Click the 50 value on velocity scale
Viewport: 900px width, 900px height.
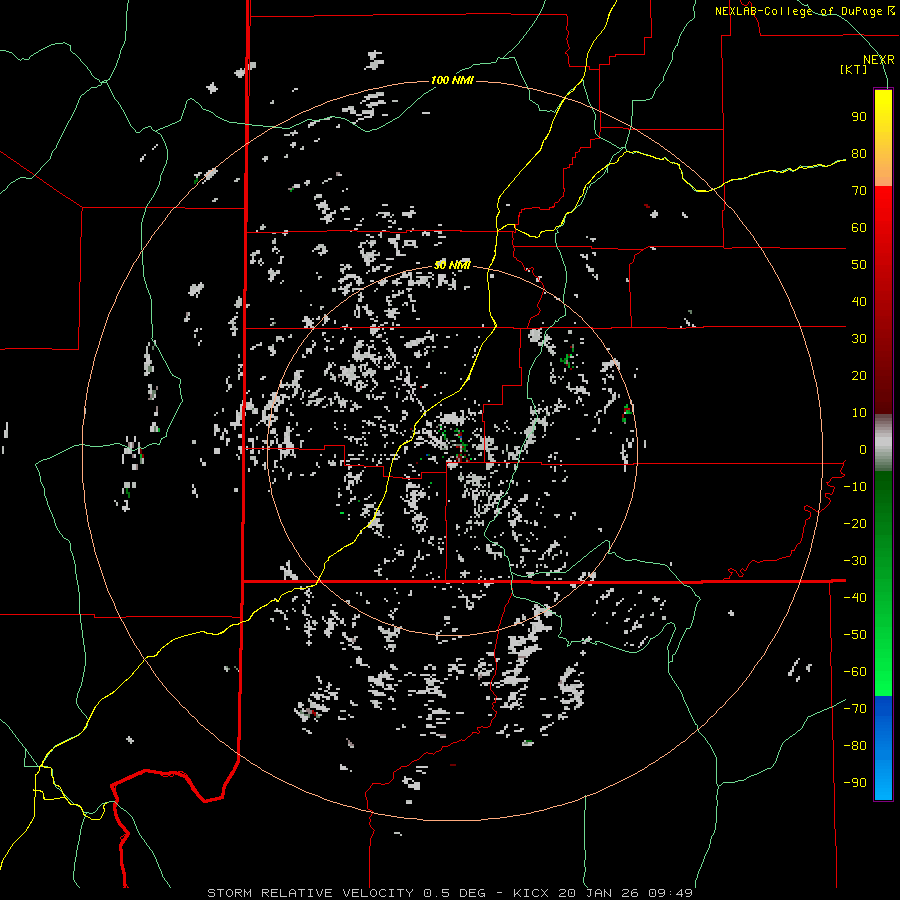(x=859, y=265)
